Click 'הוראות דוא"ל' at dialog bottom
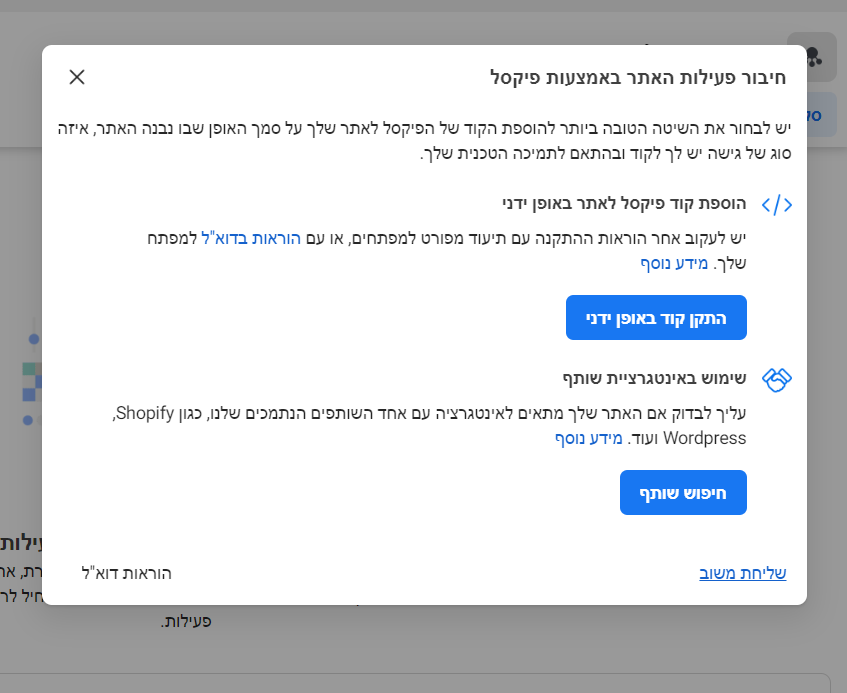 pyautogui.click(x=126, y=573)
